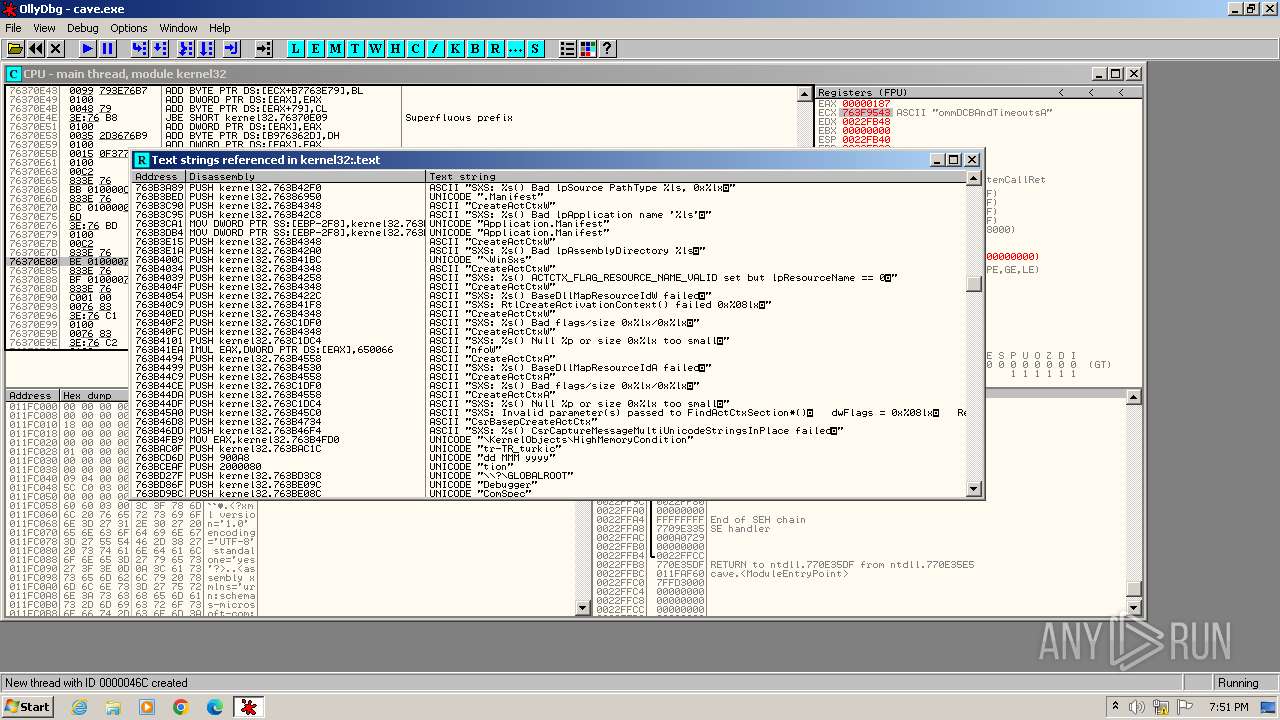Image resolution: width=1280 pixels, height=720 pixels.
Task: Open Appearance options colored grid icon
Action: click(588, 48)
